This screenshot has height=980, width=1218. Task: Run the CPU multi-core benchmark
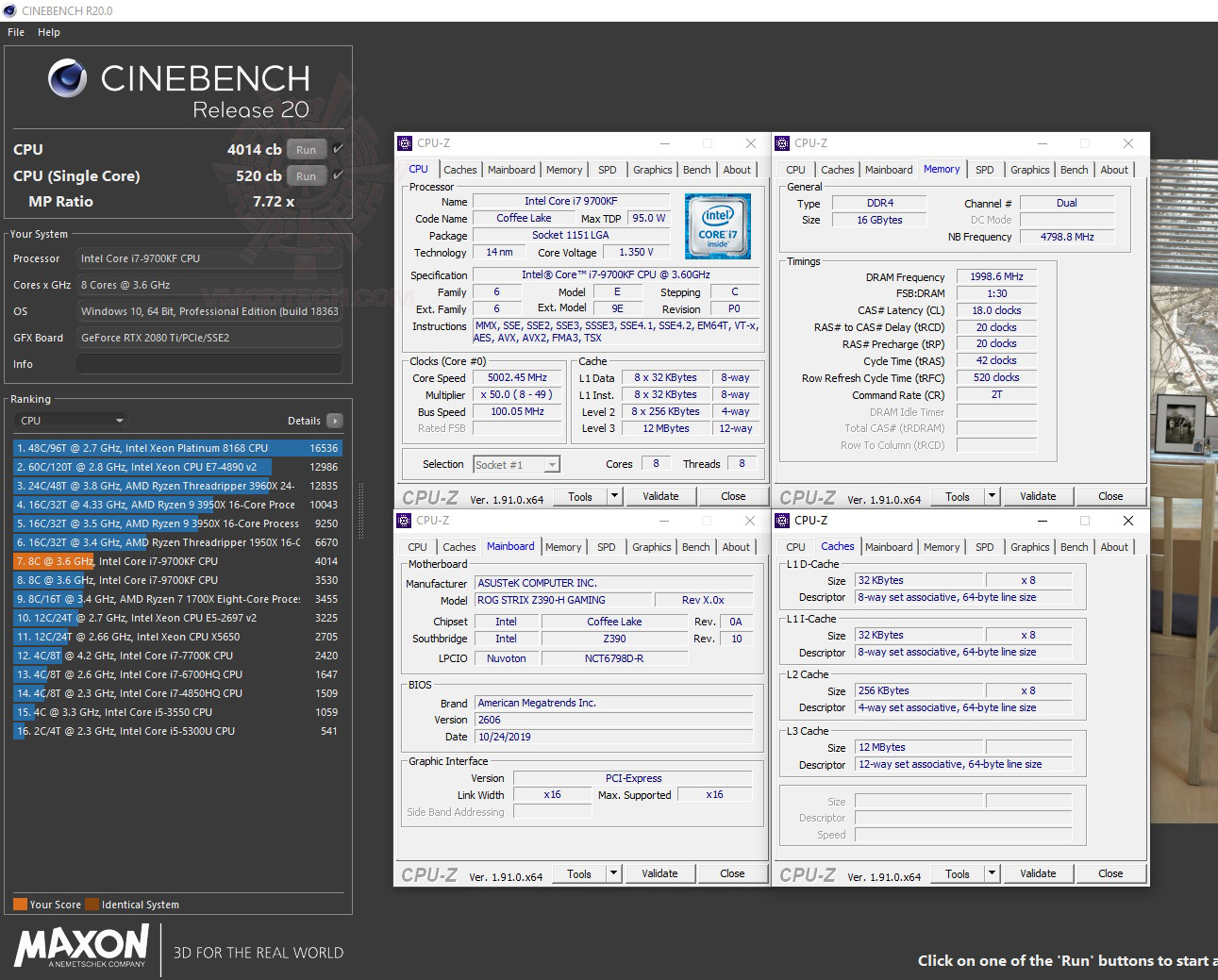coord(307,149)
